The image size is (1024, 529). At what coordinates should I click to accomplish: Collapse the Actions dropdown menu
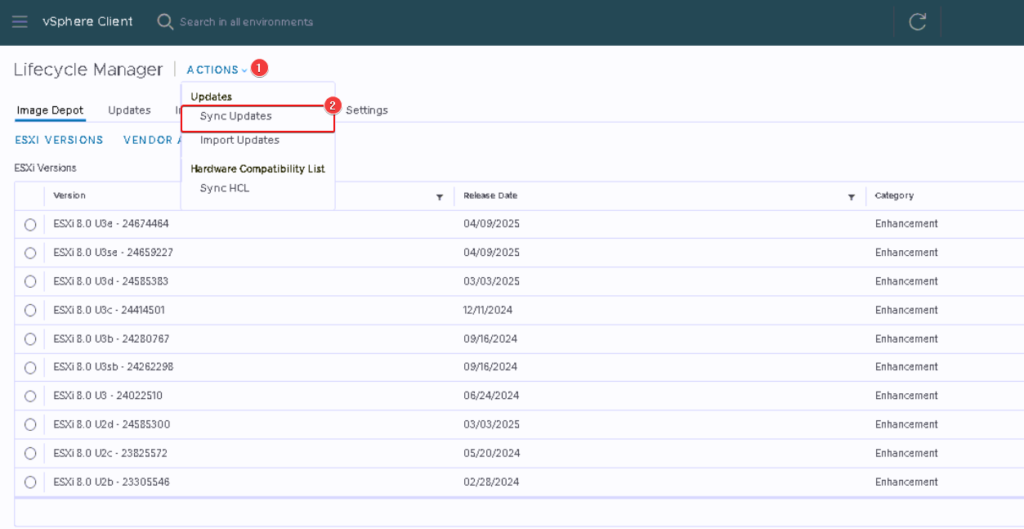(x=216, y=70)
